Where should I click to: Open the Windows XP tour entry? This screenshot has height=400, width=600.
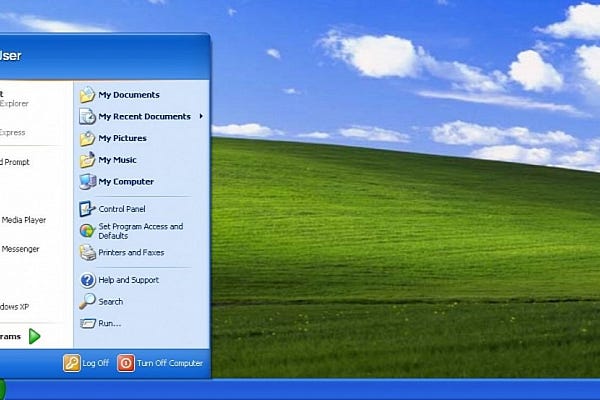click(14, 307)
